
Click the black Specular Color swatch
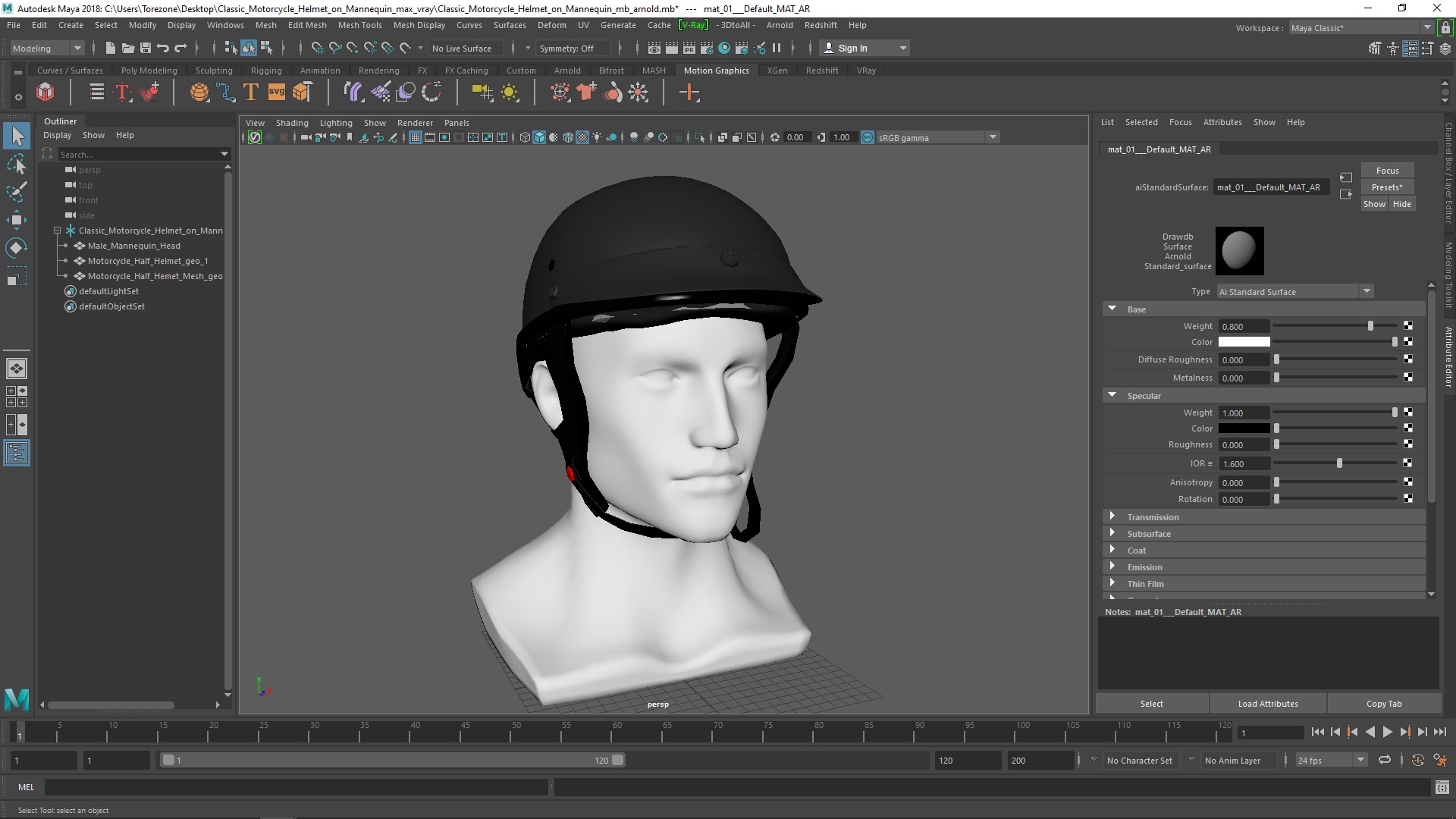tap(1244, 428)
